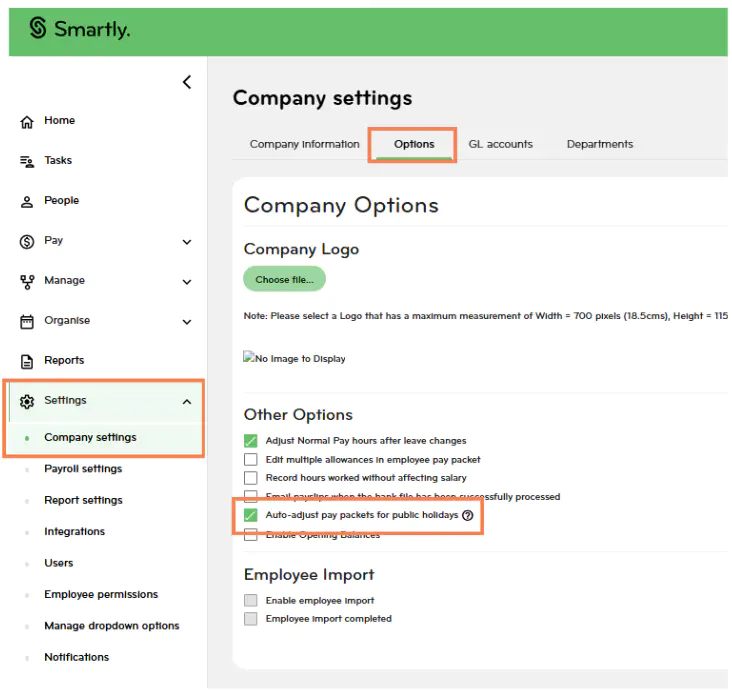The width and height of the screenshot is (732, 692).
Task: Expand the Pay menu chevron
Action: [x=187, y=242]
